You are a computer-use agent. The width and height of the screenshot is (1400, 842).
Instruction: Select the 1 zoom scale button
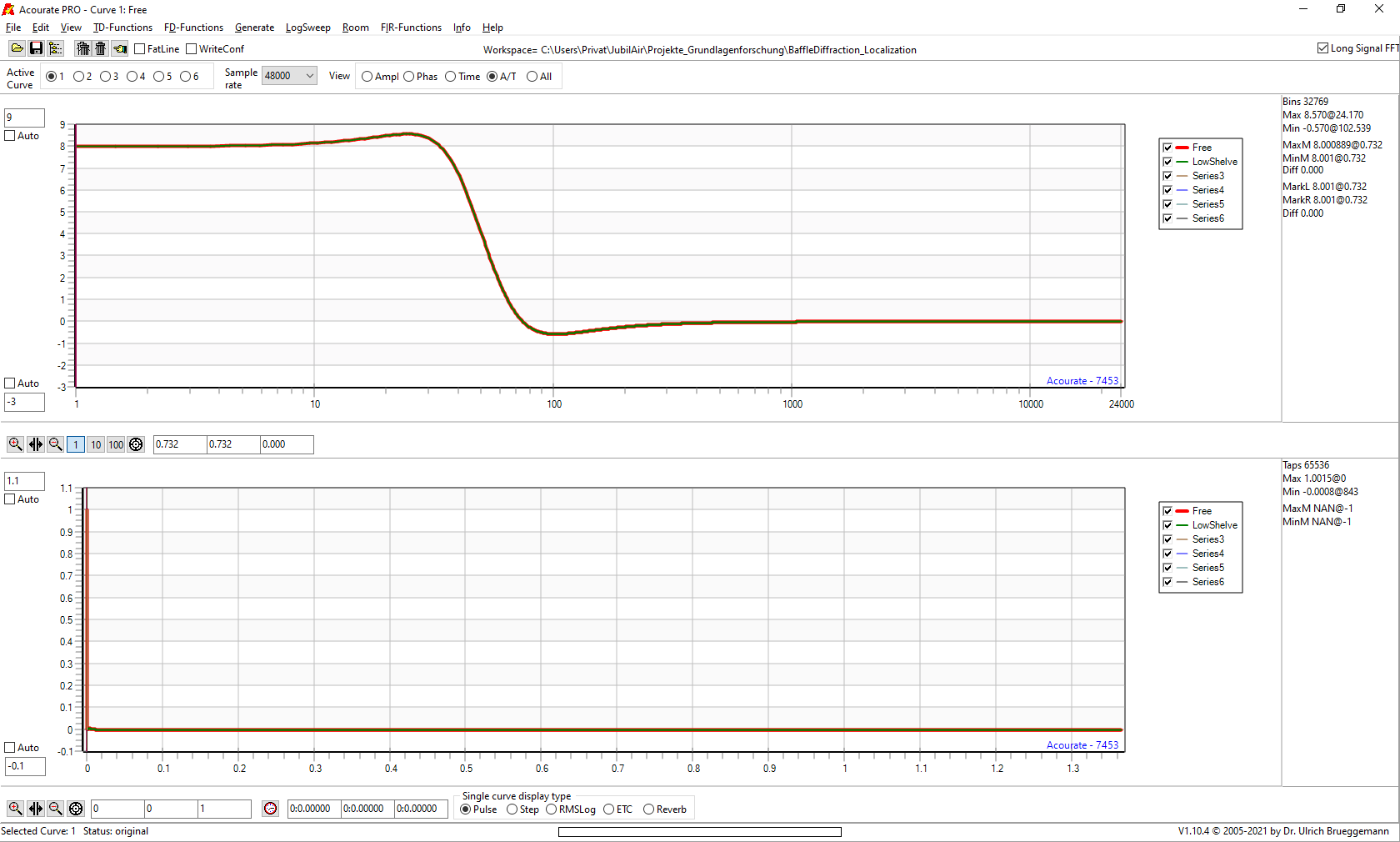tap(76, 444)
